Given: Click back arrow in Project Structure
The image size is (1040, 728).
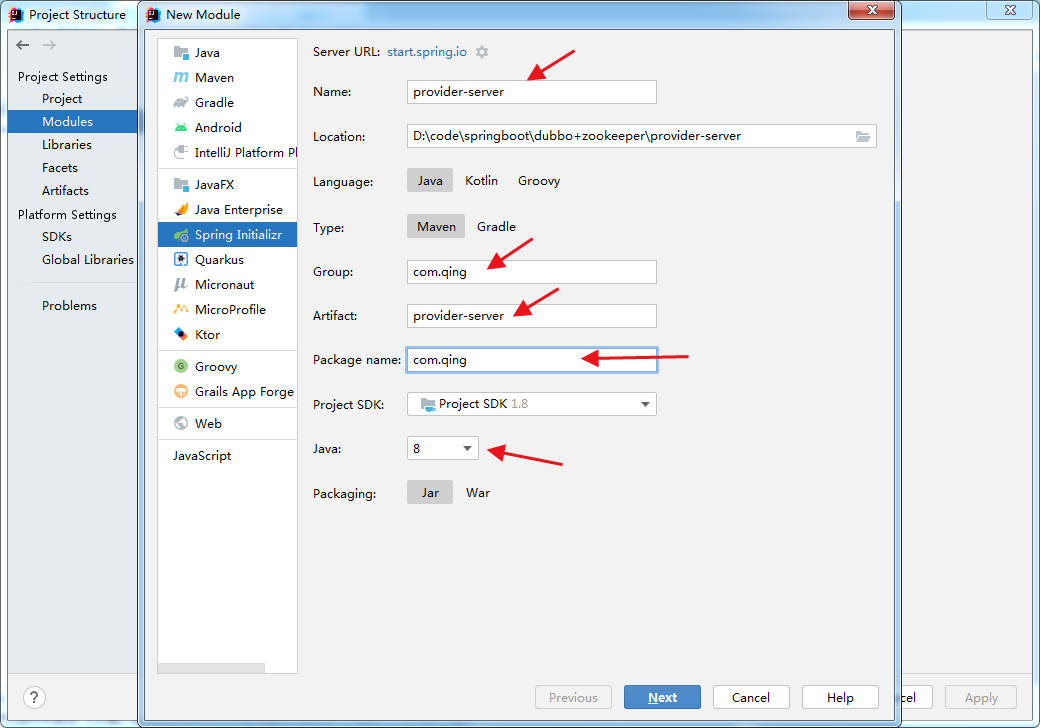Looking at the screenshot, I should pos(23,45).
